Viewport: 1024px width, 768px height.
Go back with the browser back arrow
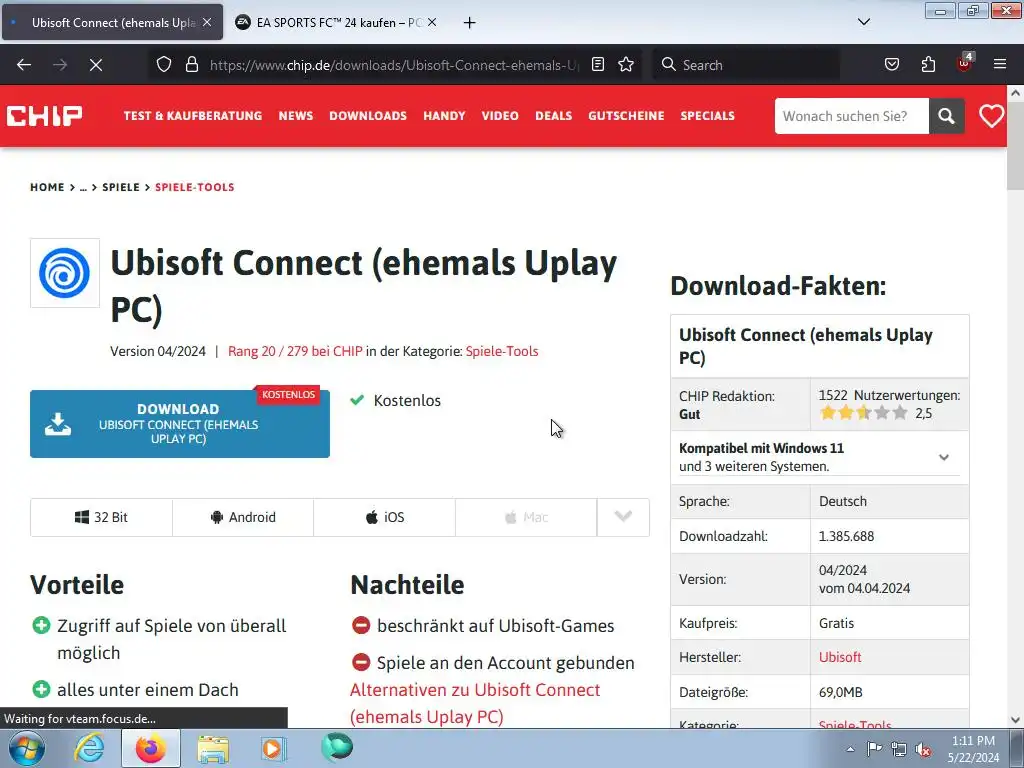pyautogui.click(x=24, y=65)
